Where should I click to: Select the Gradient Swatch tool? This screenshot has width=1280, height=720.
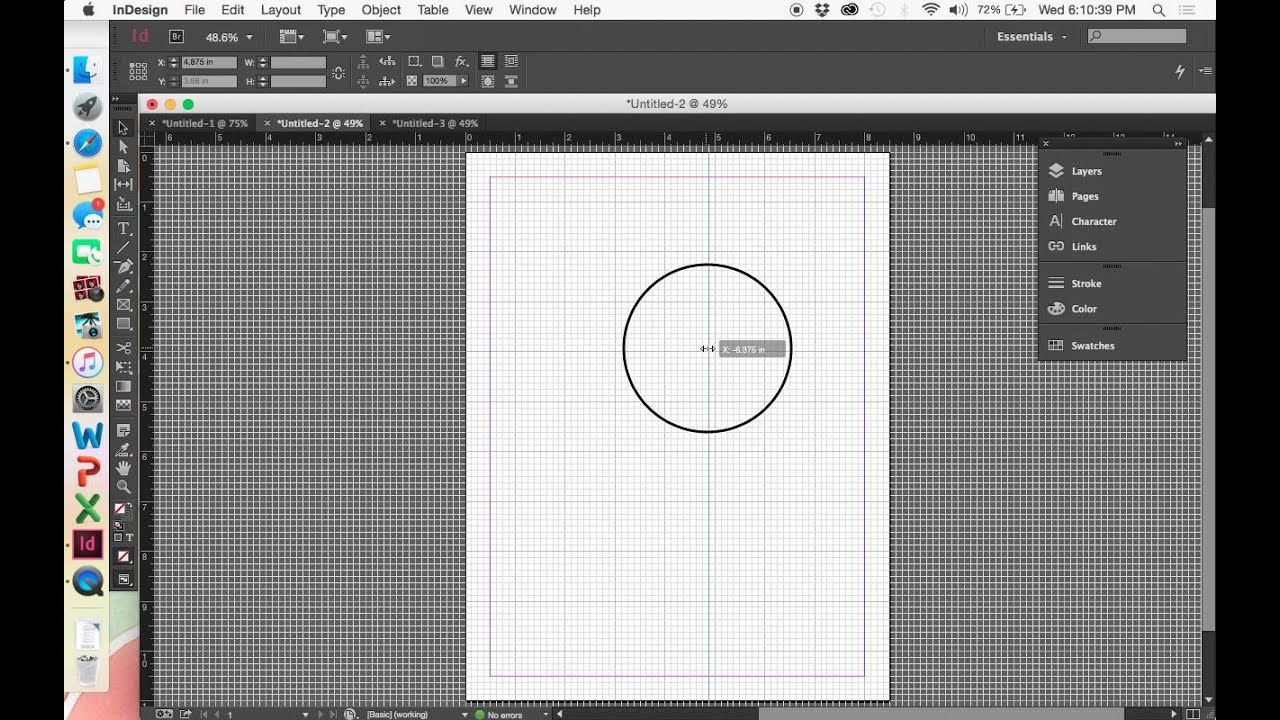click(124, 386)
